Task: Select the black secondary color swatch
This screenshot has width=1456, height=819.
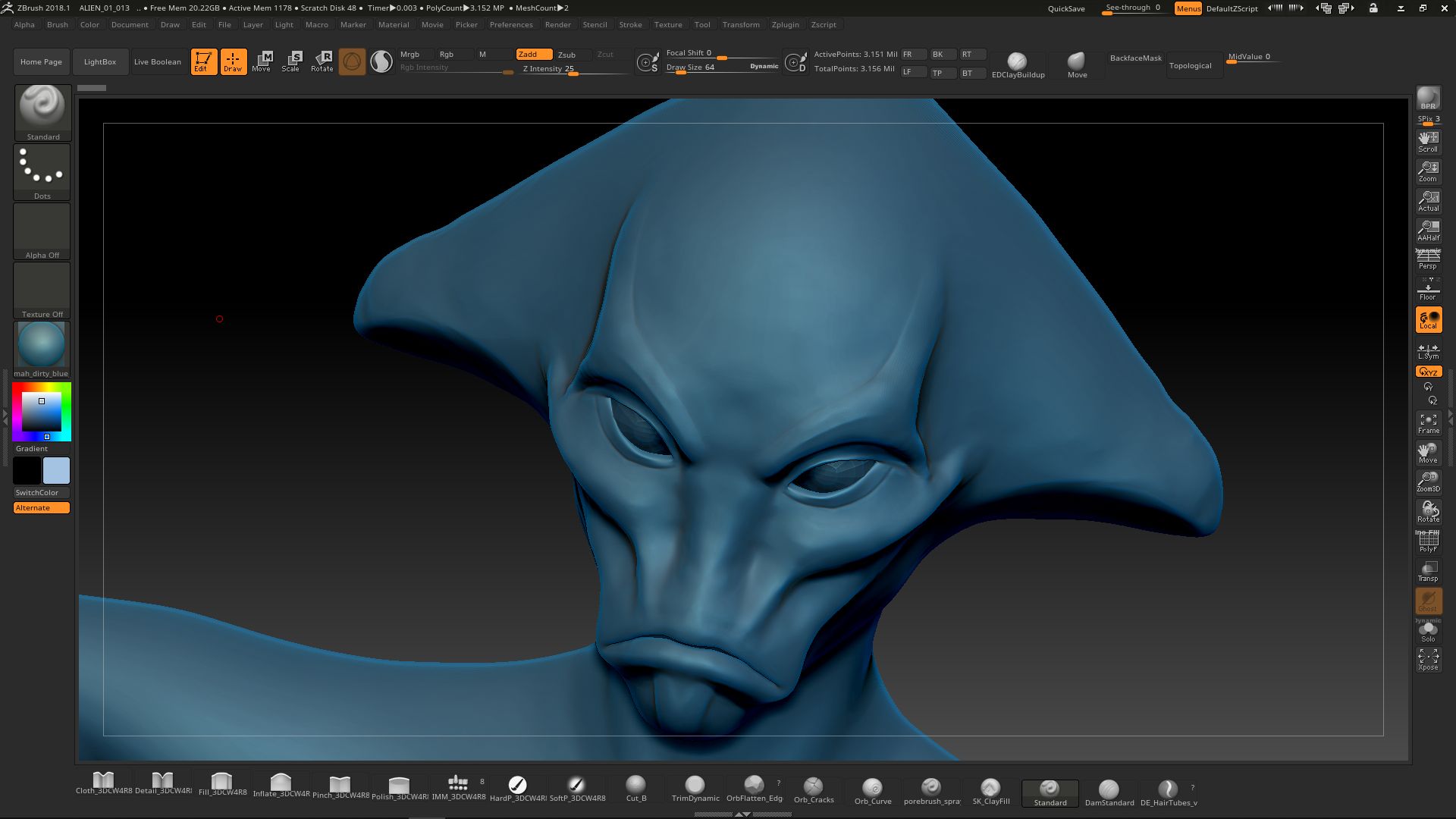Action: point(27,471)
